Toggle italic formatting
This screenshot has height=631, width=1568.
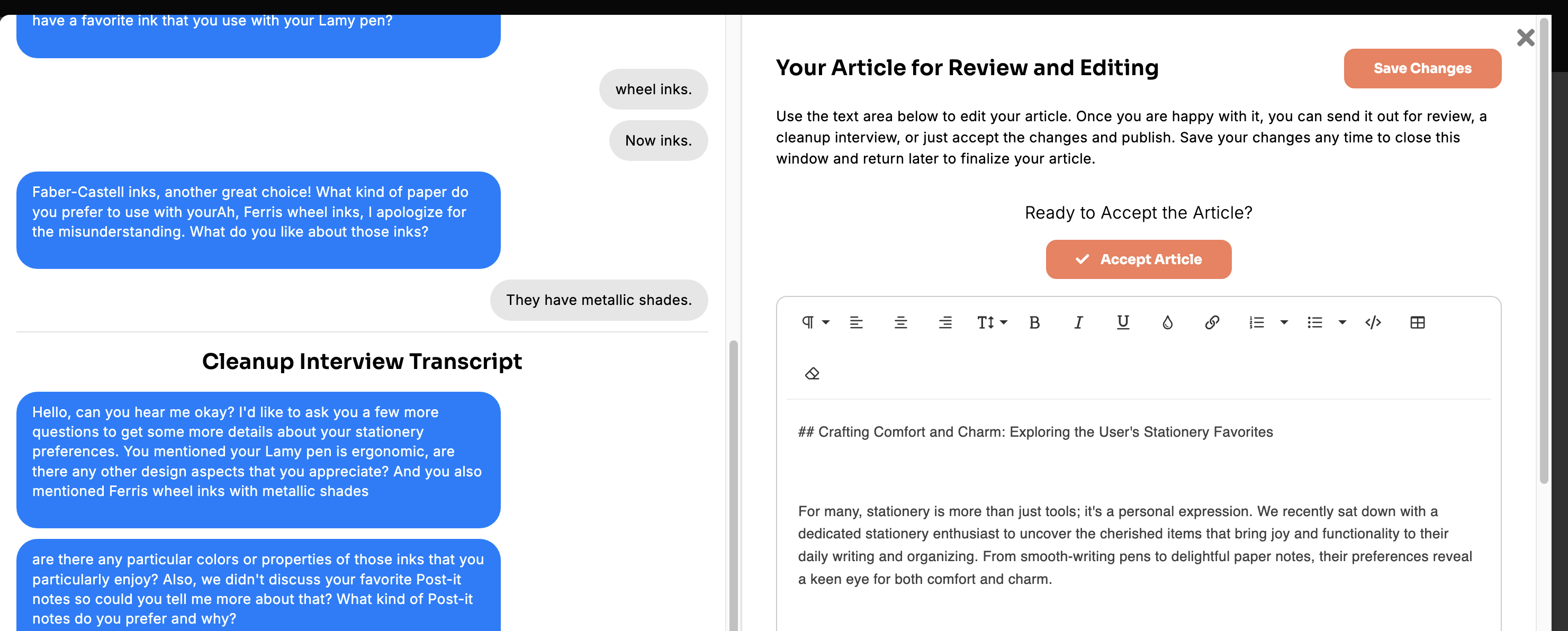1079,322
